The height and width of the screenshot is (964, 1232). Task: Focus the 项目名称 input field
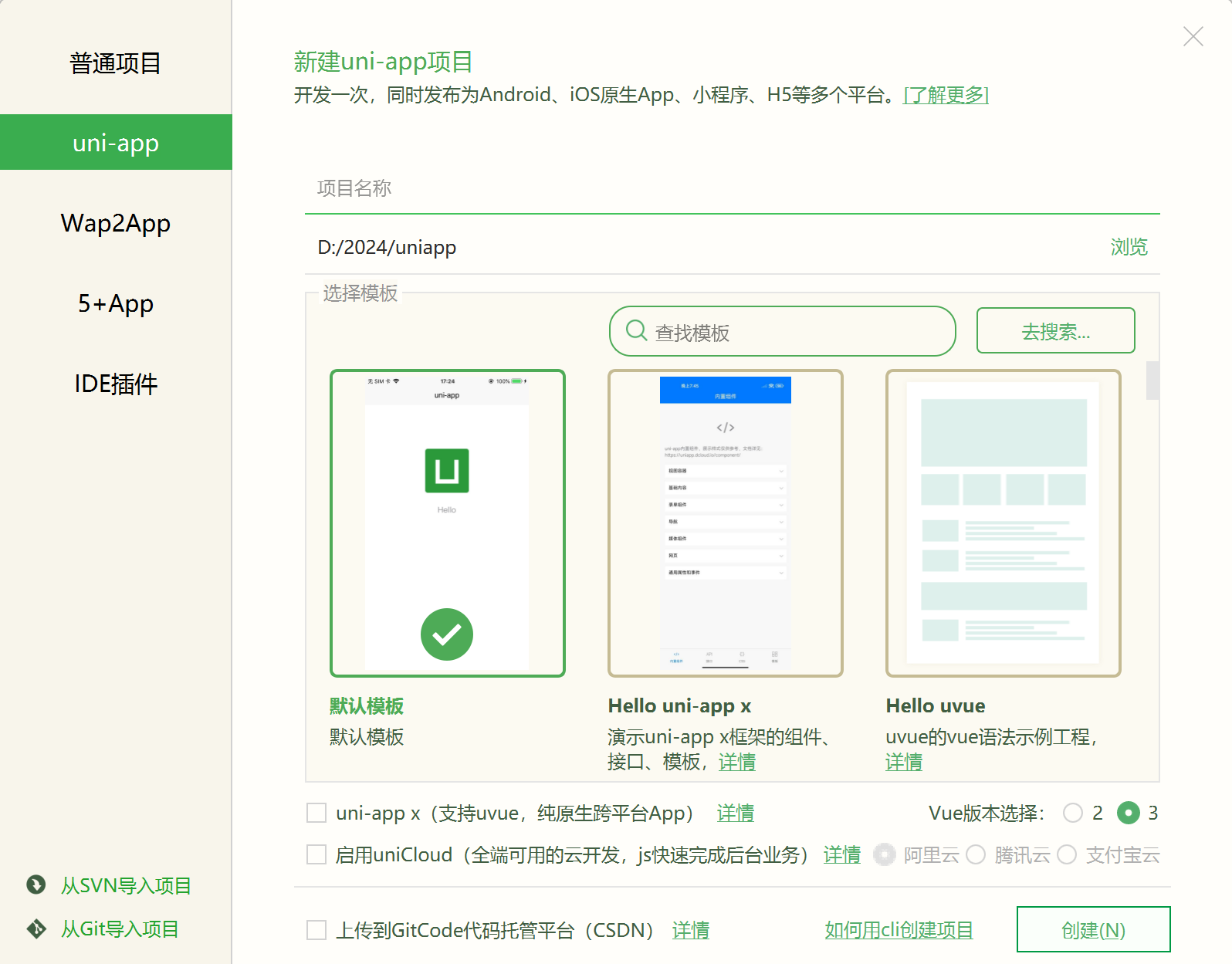click(732, 189)
